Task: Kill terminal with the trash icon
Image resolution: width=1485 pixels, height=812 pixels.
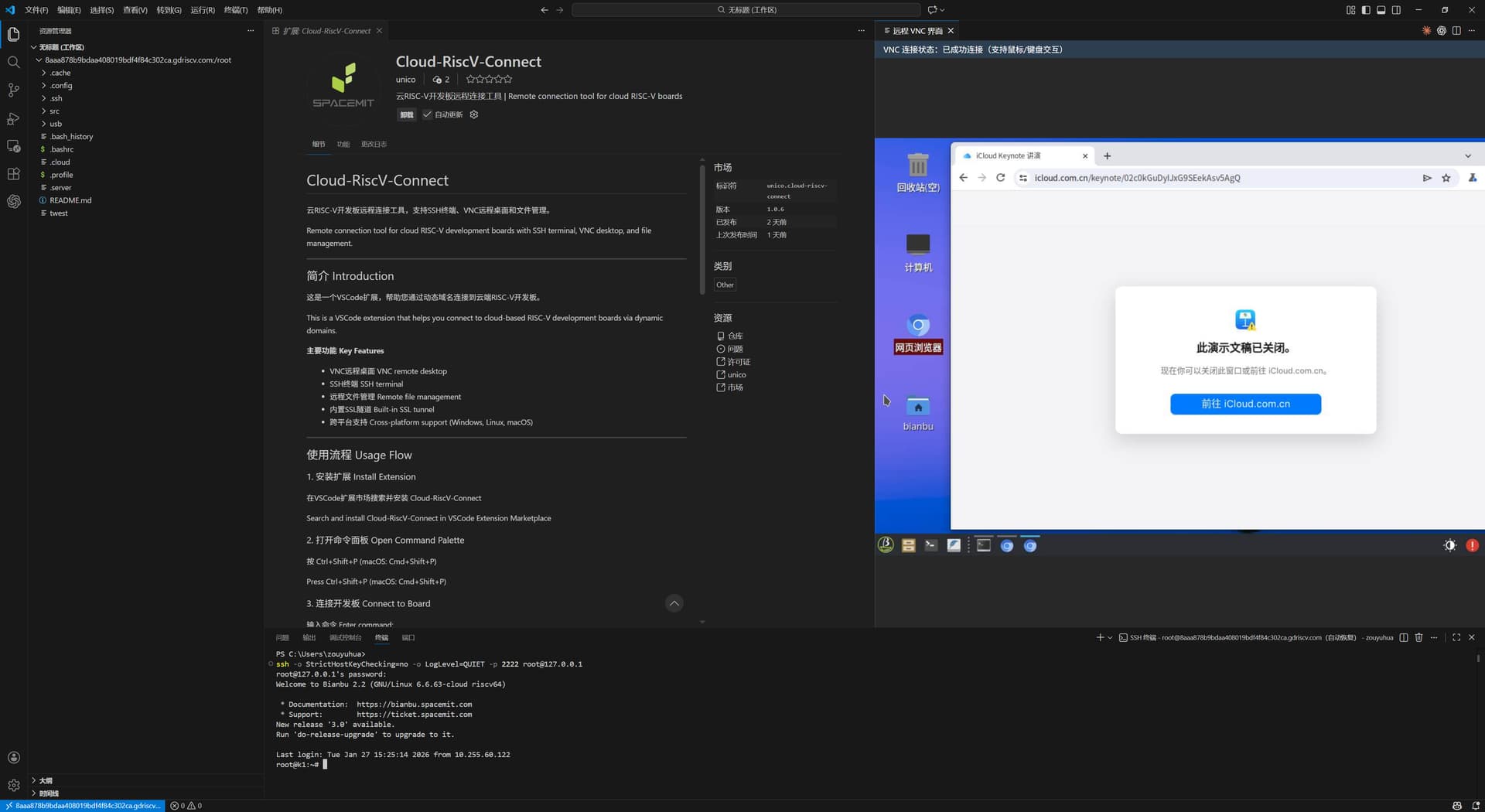Action: tap(1418, 638)
